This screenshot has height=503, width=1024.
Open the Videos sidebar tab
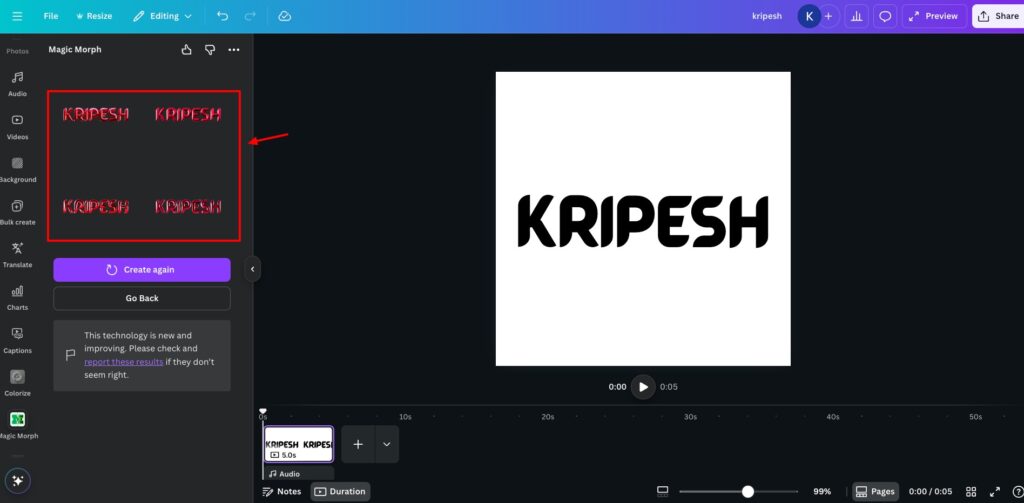(x=18, y=127)
